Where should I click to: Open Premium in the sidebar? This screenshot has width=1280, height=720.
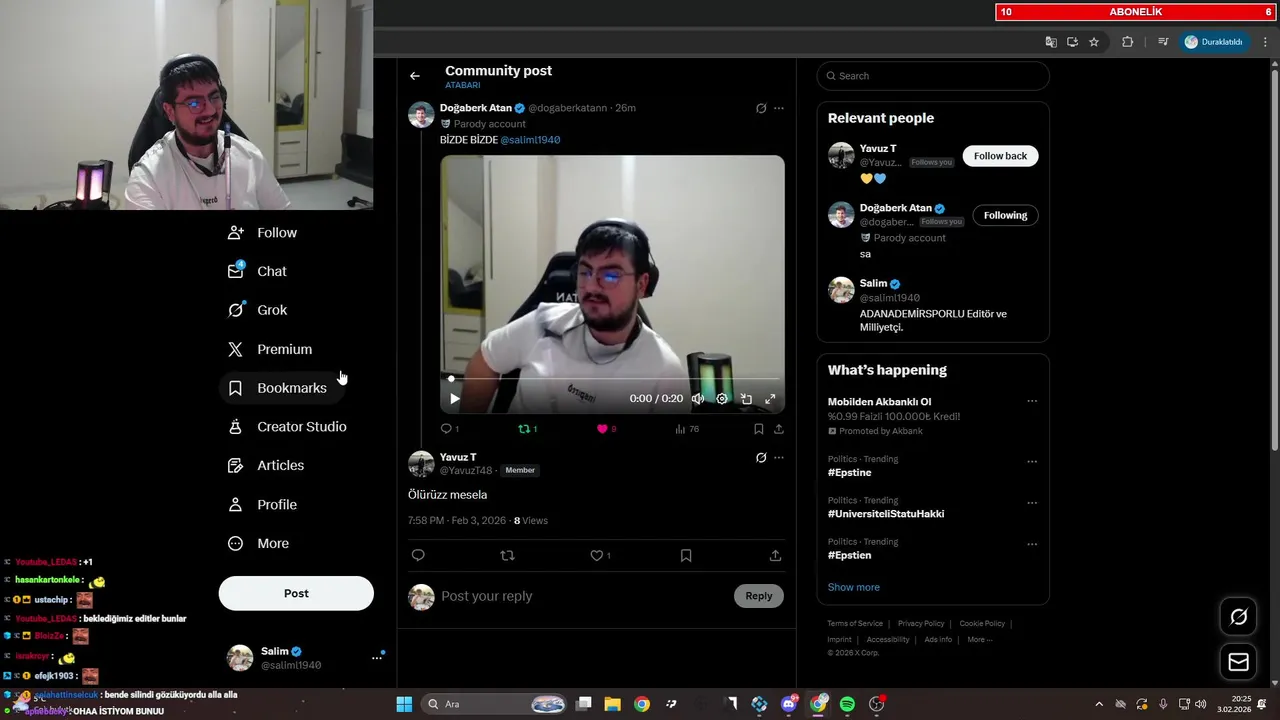pos(270,349)
